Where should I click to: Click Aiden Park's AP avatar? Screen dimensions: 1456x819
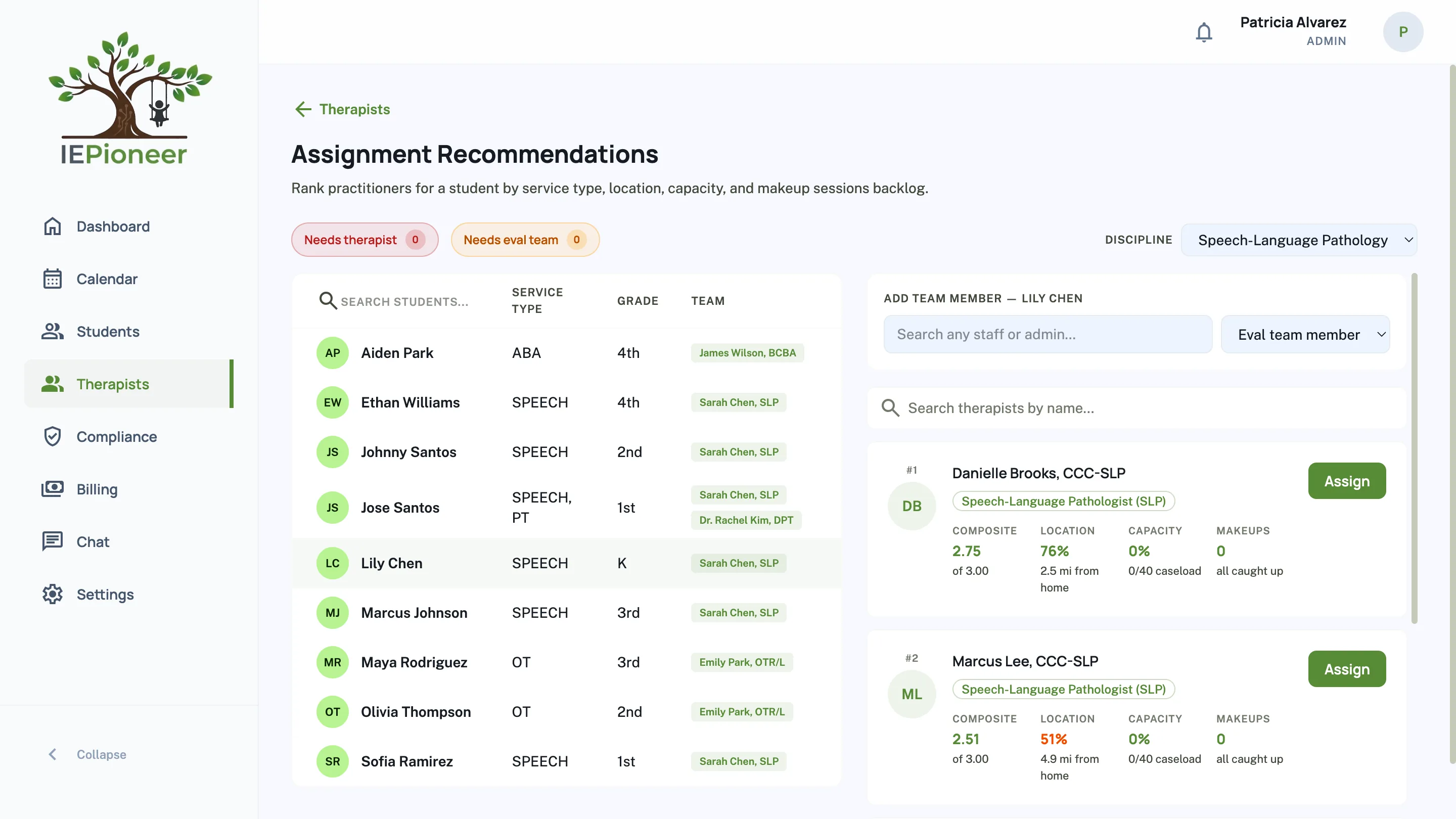coord(332,353)
